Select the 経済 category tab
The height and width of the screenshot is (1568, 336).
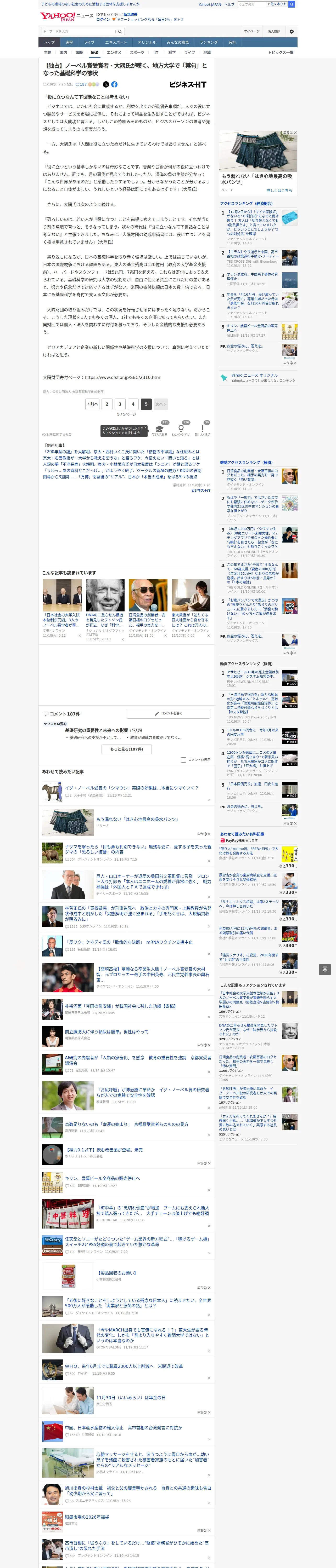[x=94, y=52]
